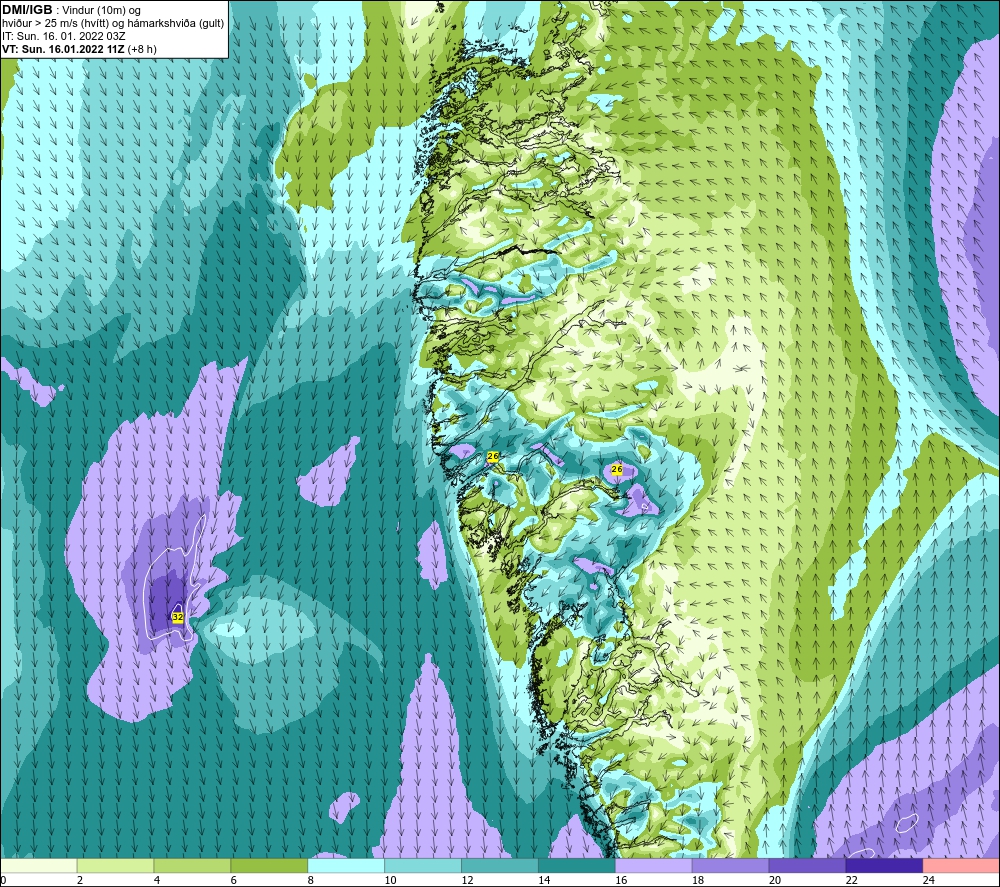
Task: Select the olive green 6–8 legend swatch
Action: [269, 865]
